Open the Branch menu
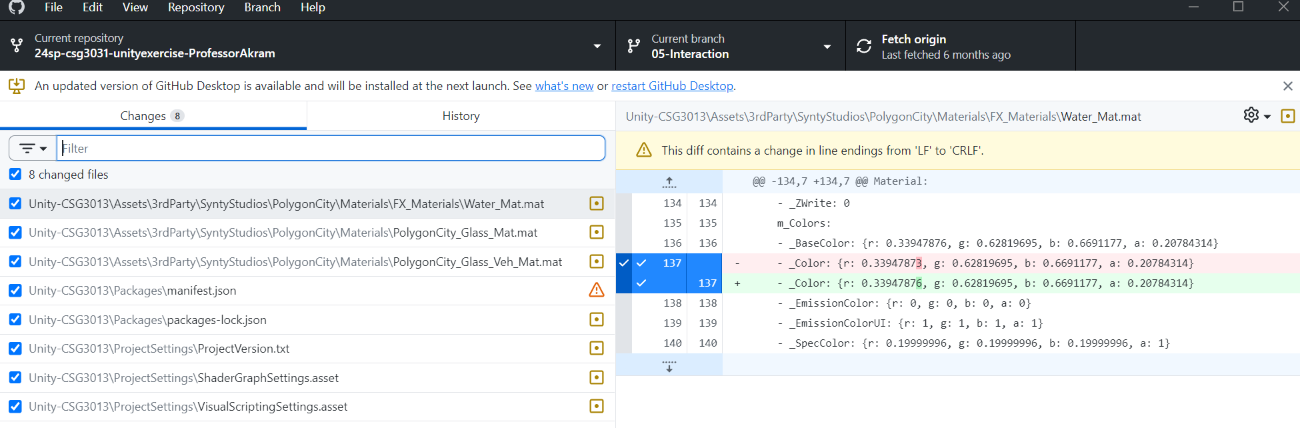Image resolution: width=1300 pixels, height=428 pixels. 262,7
